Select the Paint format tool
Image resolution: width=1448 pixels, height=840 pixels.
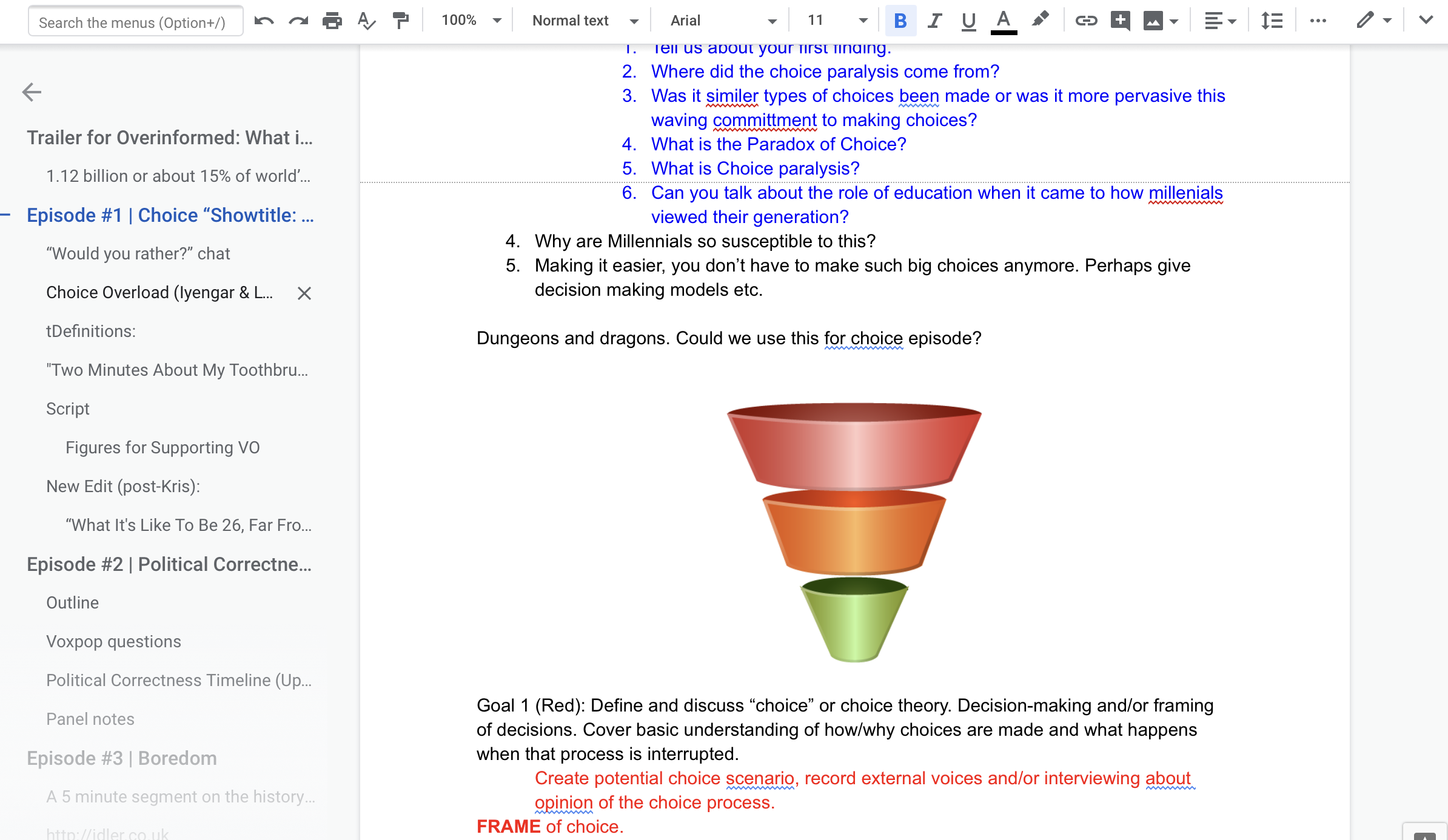tap(400, 21)
